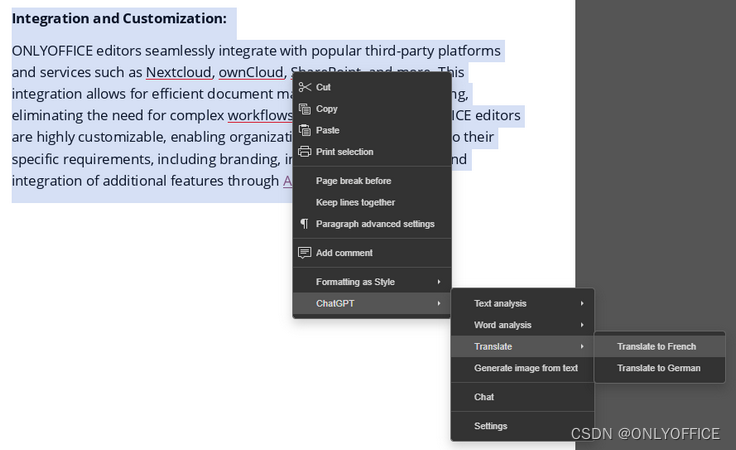Choose Copy from the context menu

(x=372, y=109)
